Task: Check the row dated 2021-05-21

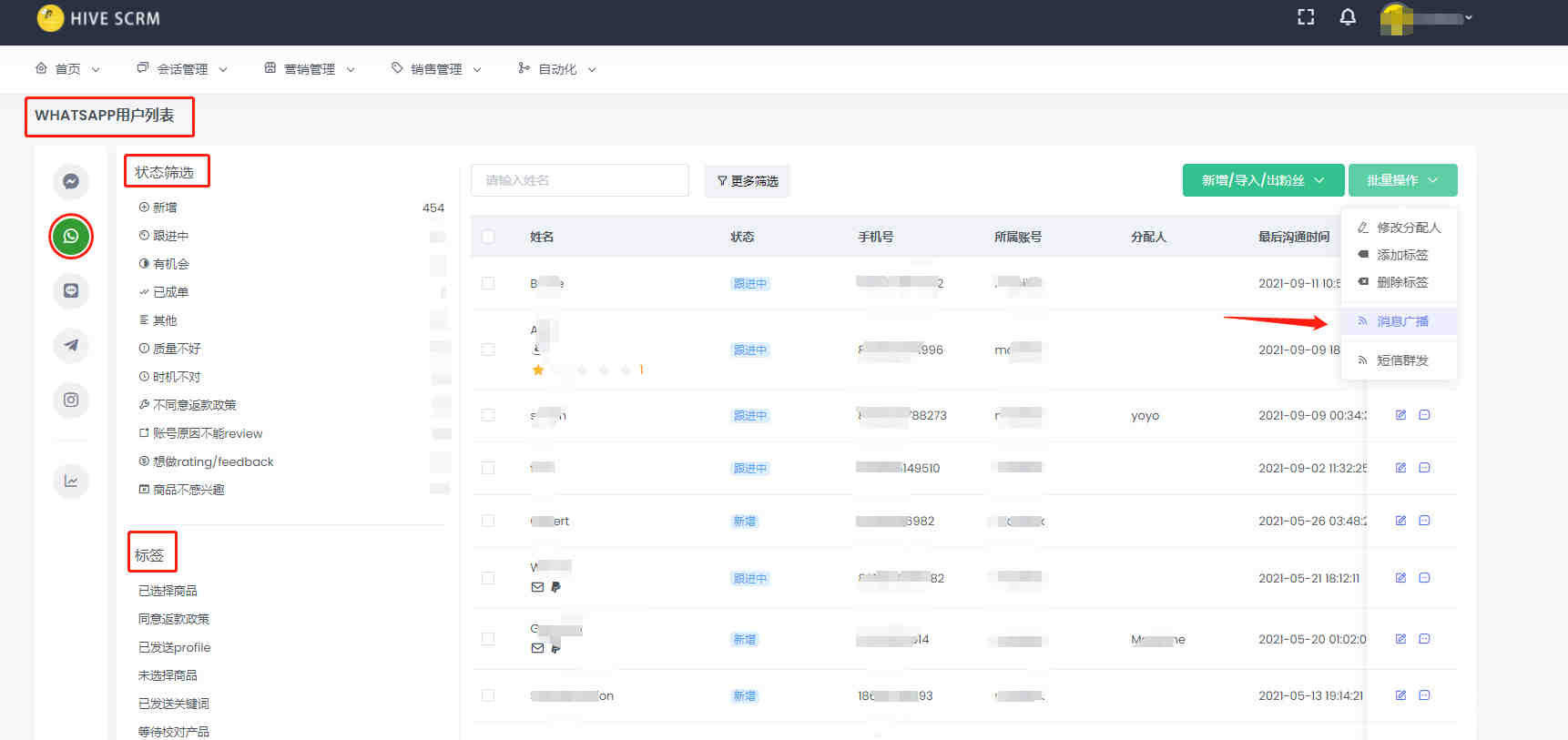Action: tap(488, 578)
